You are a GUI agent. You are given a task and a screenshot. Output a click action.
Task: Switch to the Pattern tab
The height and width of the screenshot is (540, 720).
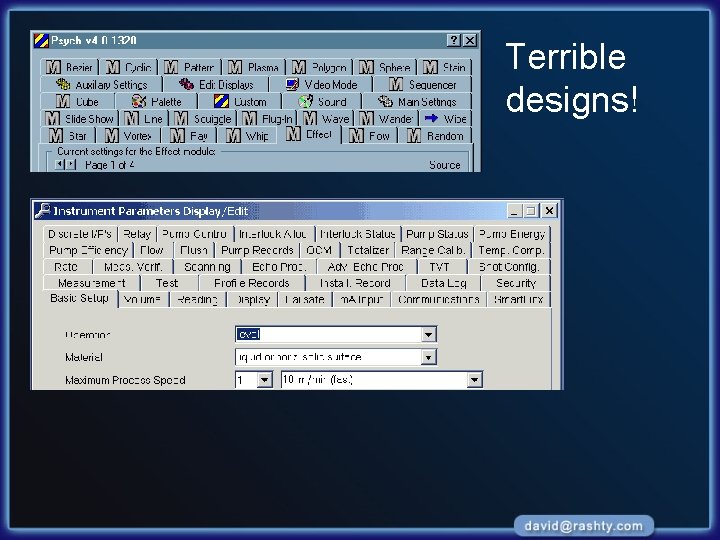tap(189, 68)
